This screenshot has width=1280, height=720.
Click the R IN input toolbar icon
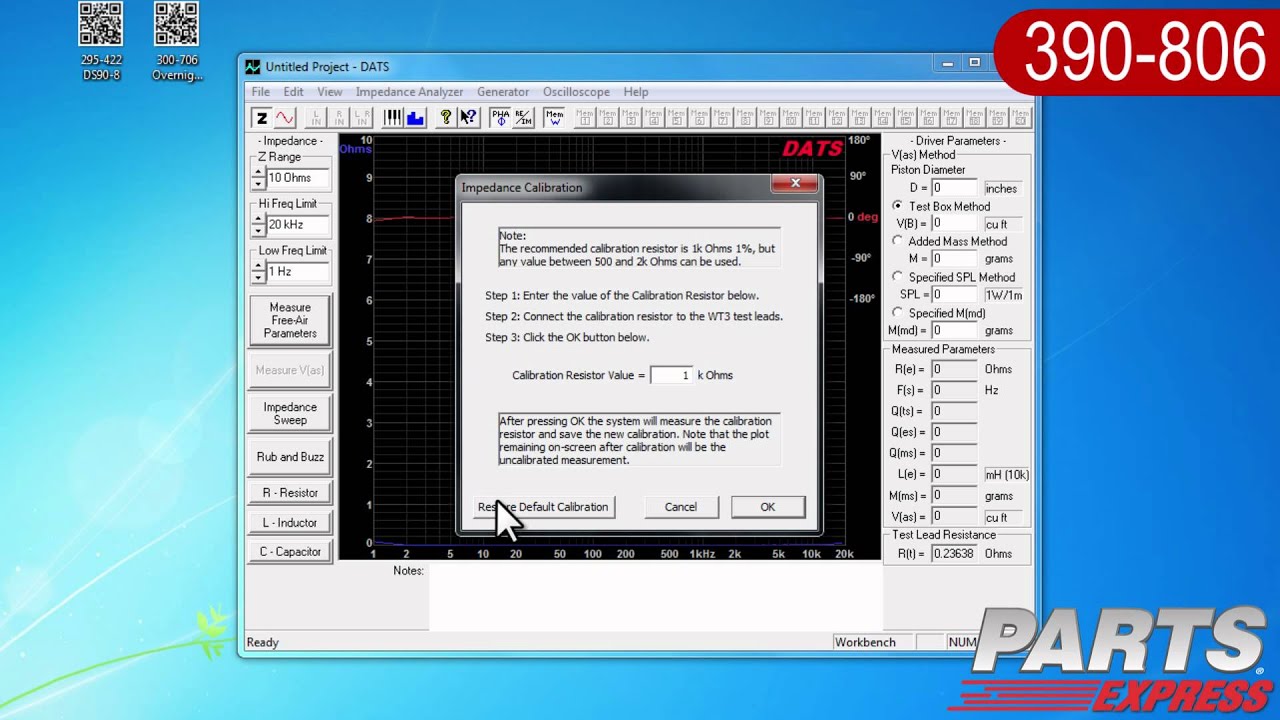[x=340, y=118]
